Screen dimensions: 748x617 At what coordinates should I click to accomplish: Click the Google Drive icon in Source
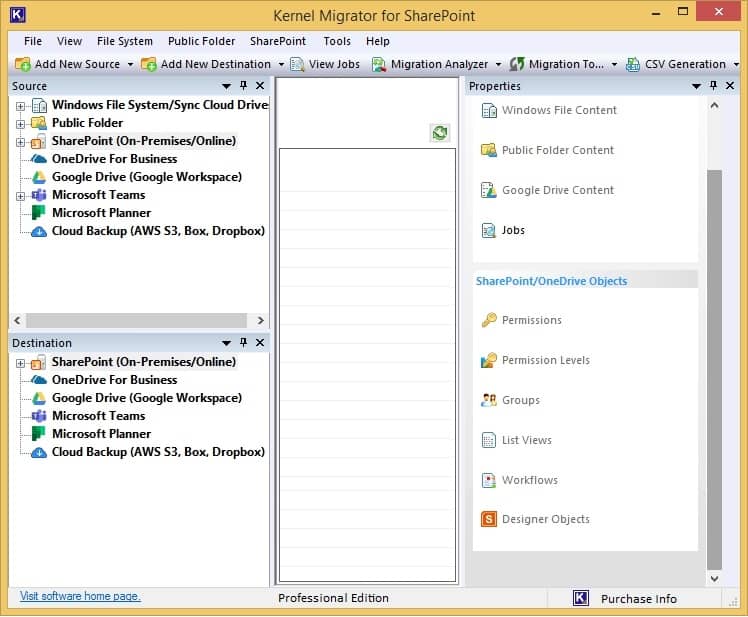tap(39, 177)
